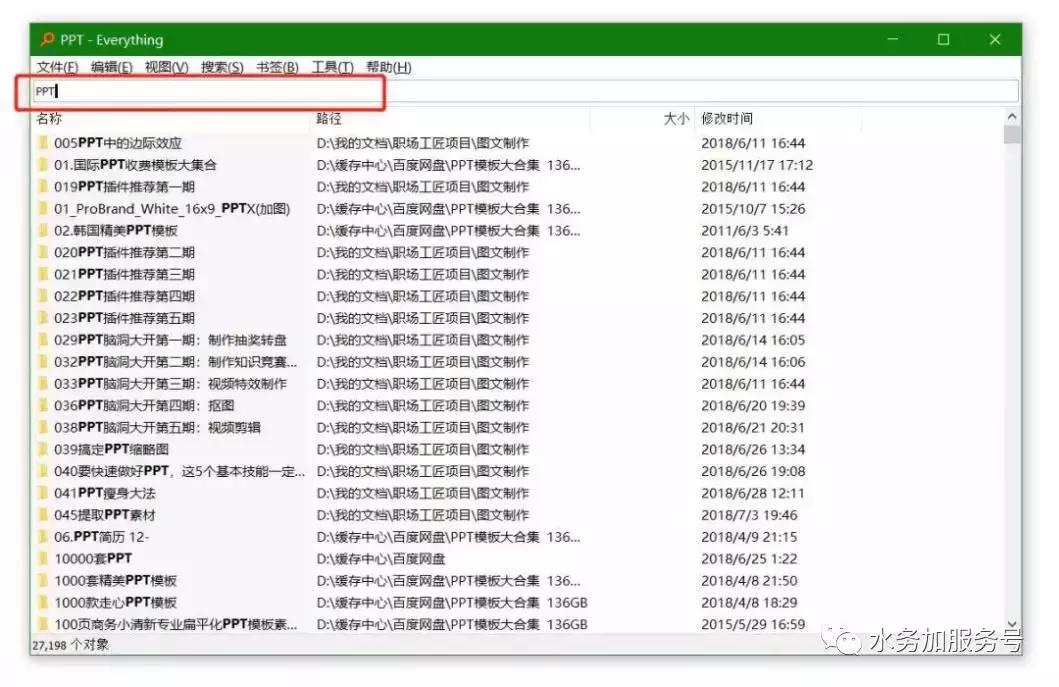Click the 路径 column header
Image resolution: width=1059 pixels, height=687 pixels.
pyautogui.click(x=330, y=118)
